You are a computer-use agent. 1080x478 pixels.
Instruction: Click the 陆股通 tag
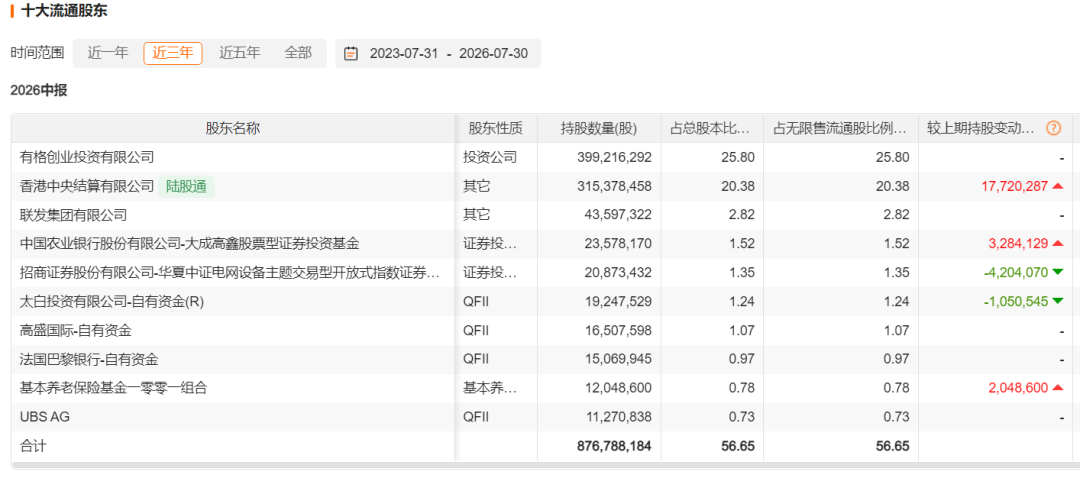point(187,186)
